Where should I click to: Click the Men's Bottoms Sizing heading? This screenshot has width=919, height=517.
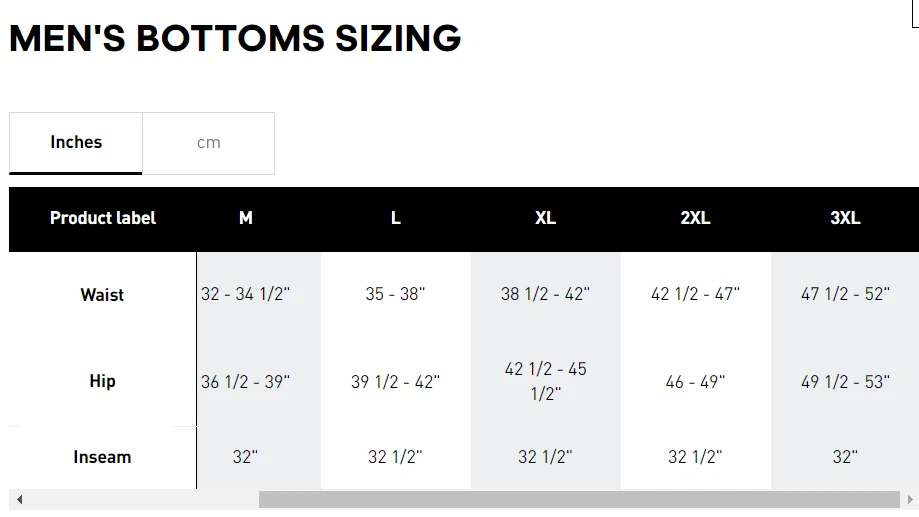(235, 38)
